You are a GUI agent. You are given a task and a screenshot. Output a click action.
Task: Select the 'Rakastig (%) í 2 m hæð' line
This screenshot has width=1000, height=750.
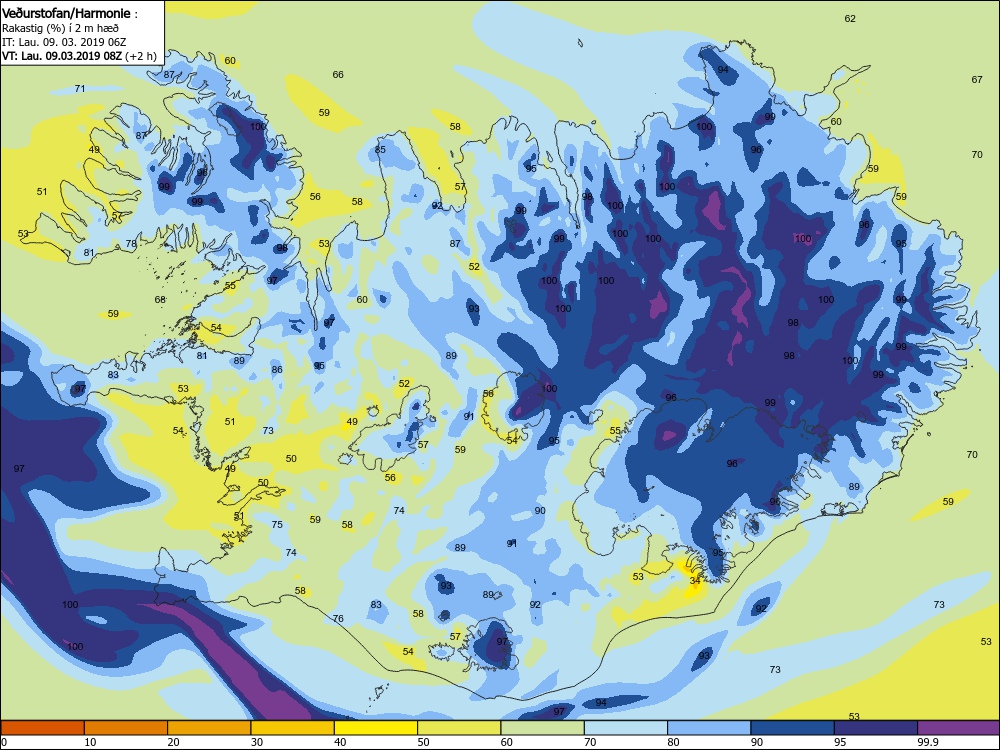60,28
